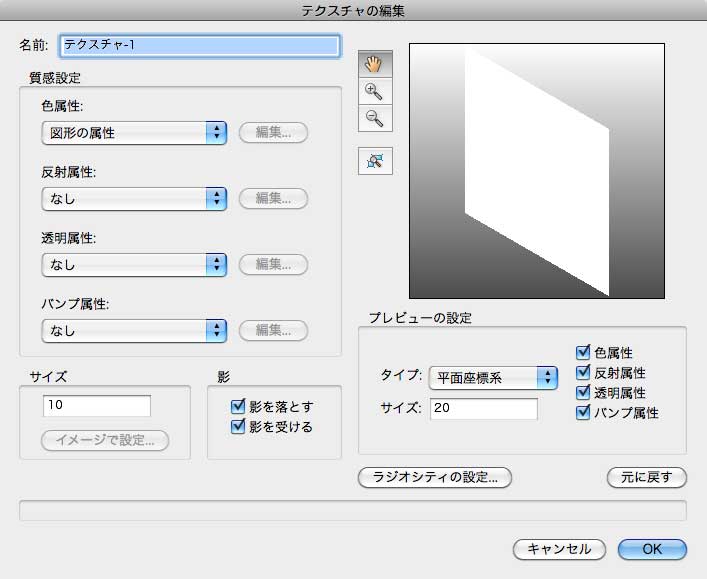
Task: Toggle the 影を受ける checkbox
Action: pos(238,427)
